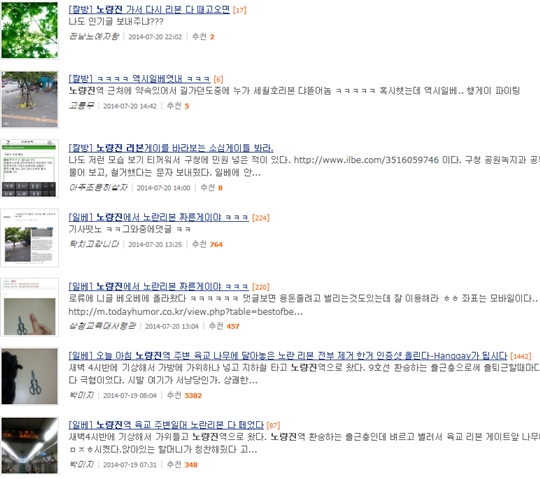The image size is (540, 479).
Task: Open the post title with 220 comments
Action: 158,287
